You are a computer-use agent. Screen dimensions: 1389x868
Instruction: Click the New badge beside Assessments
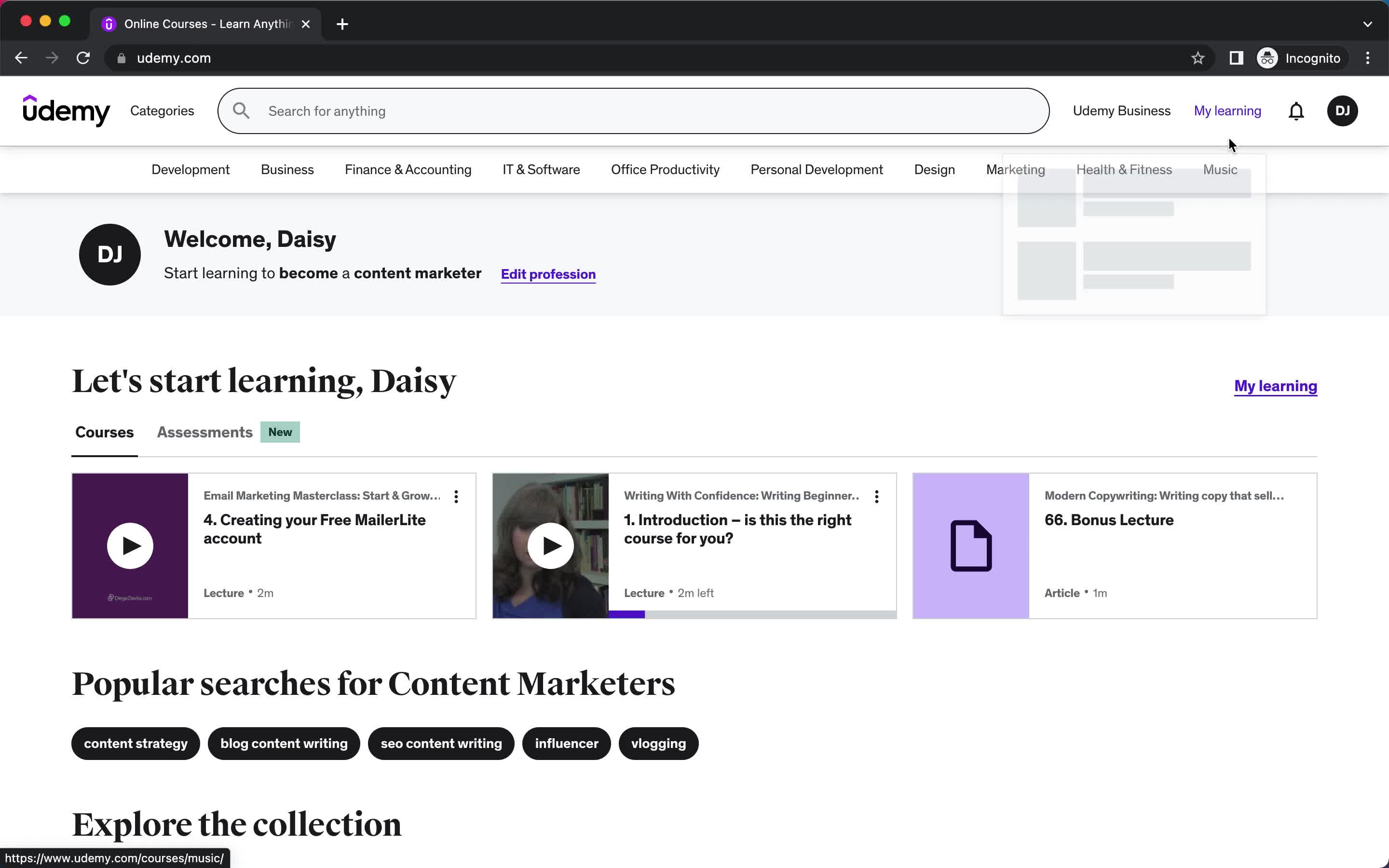tap(280, 432)
